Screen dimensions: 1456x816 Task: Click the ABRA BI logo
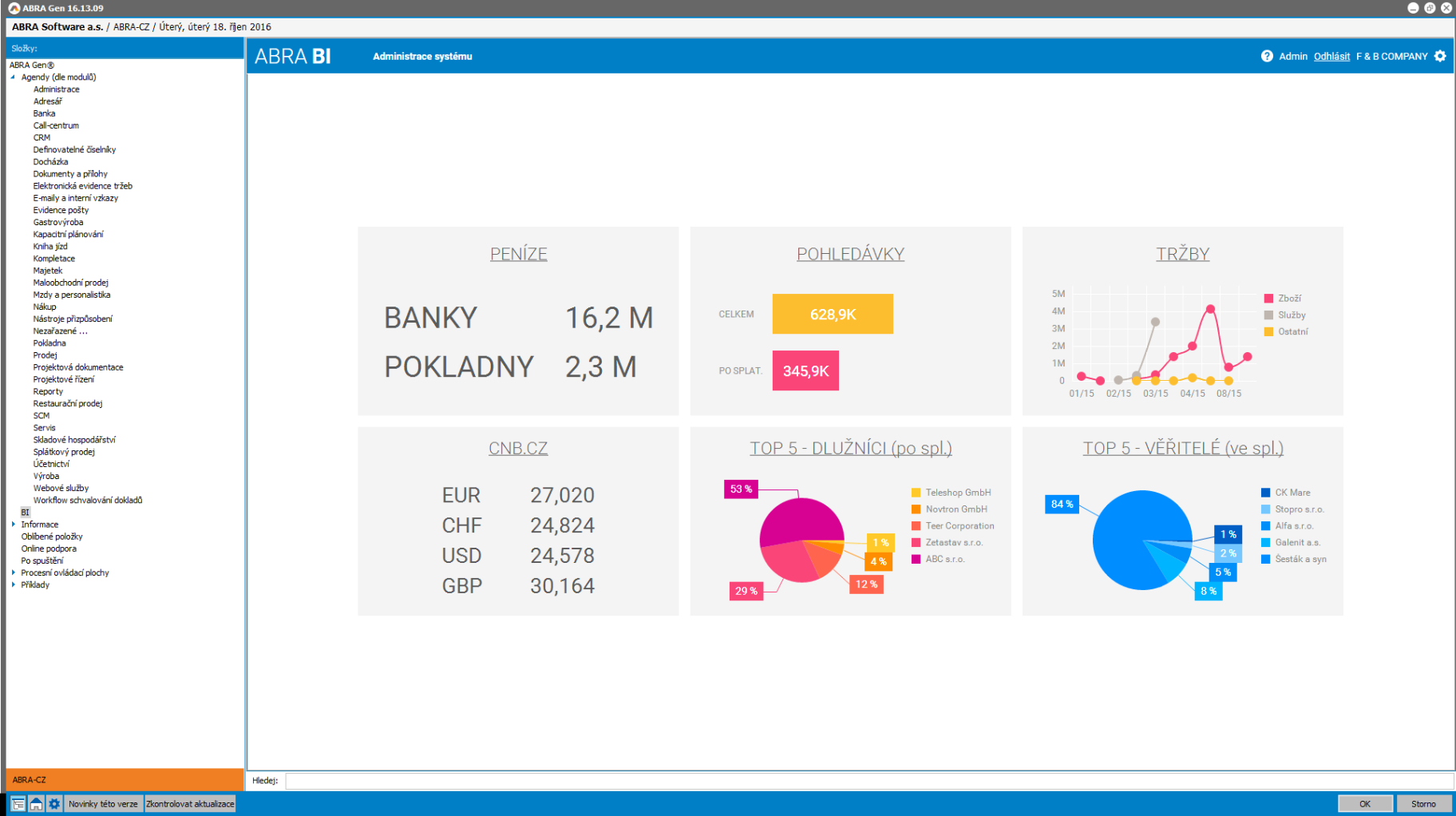(x=292, y=56)
